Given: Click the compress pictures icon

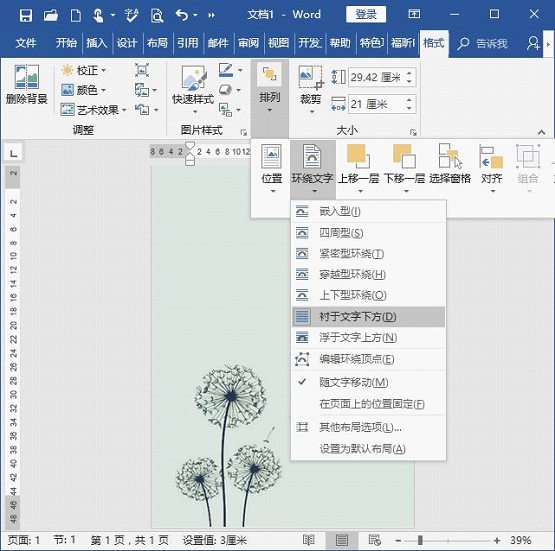Looking at the screenshot, I should pos(142,70).
